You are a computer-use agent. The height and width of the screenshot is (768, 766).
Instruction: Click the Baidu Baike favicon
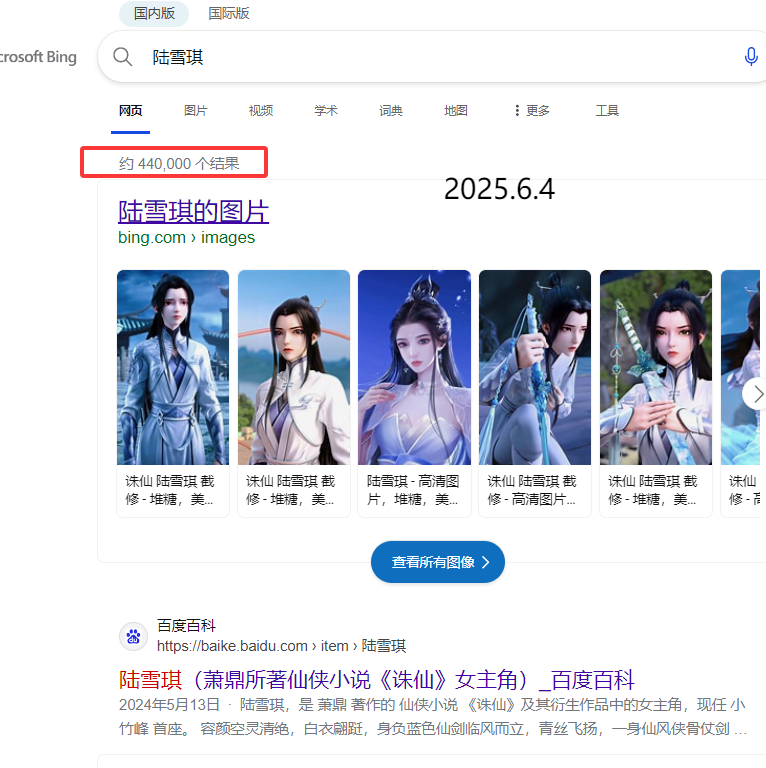tap(133, 637)
